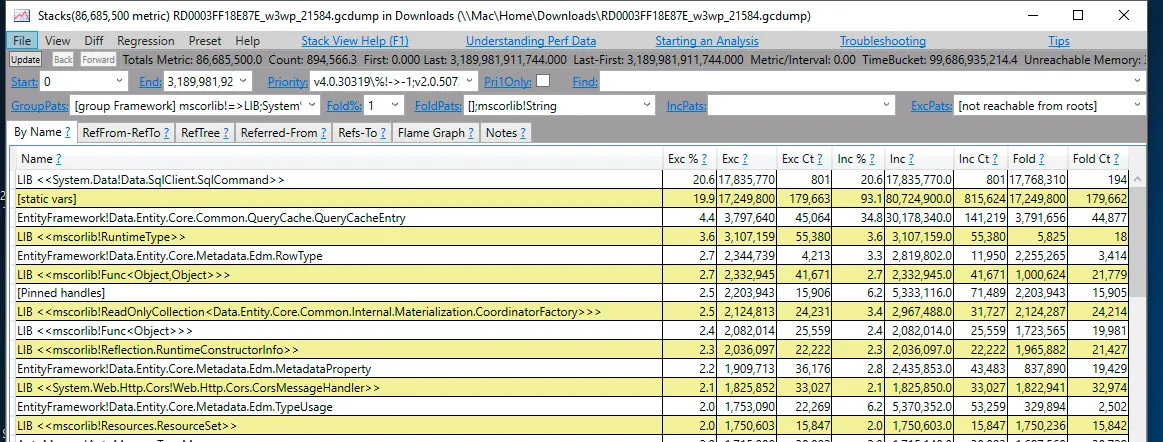
Task: Click the Update button
Action: point(25,60)
